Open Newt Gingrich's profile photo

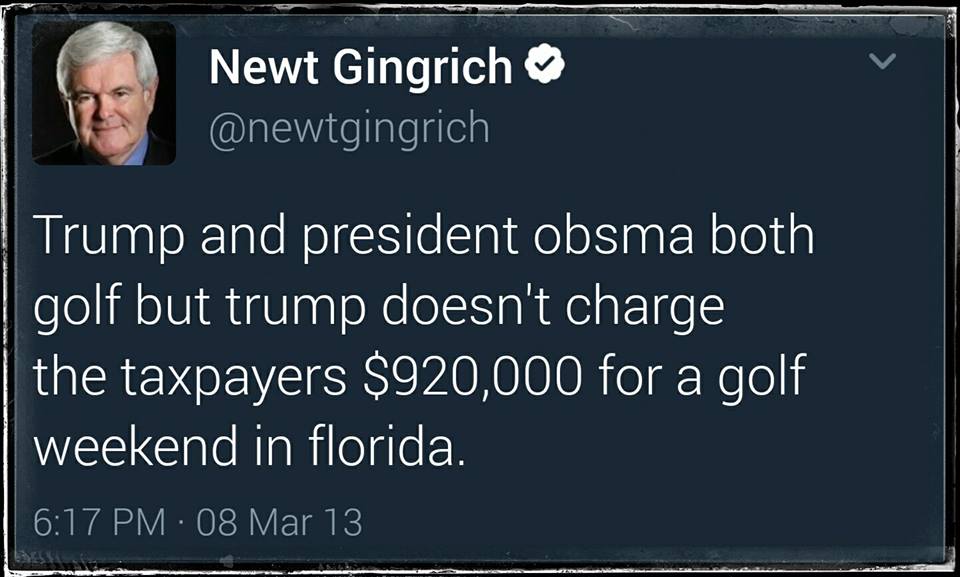[104, 93]
